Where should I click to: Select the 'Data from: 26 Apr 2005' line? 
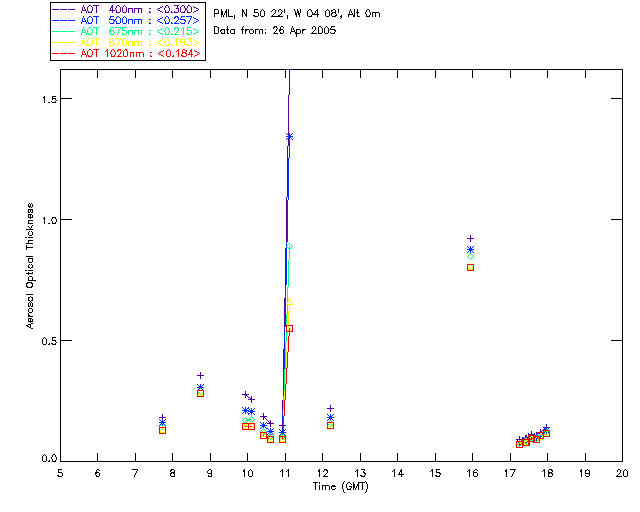coord(275,31)
